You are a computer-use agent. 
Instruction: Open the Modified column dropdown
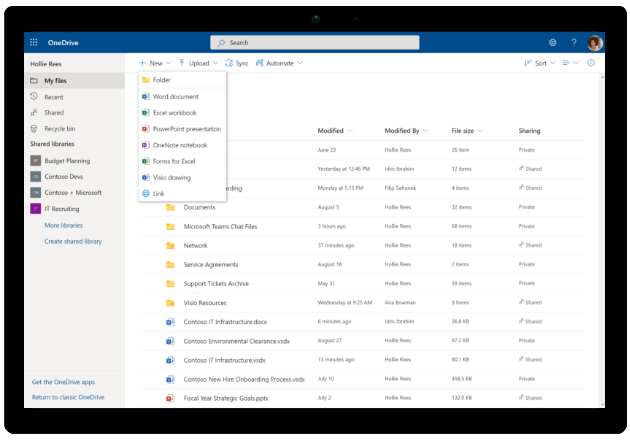tap(350, 131)
